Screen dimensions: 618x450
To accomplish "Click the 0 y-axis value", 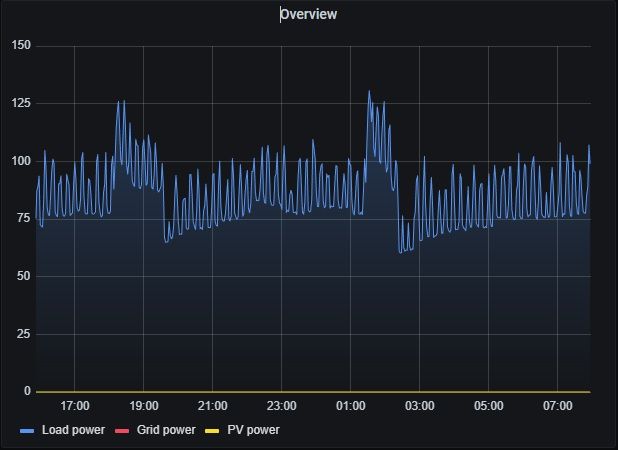I will coord(27,391).
